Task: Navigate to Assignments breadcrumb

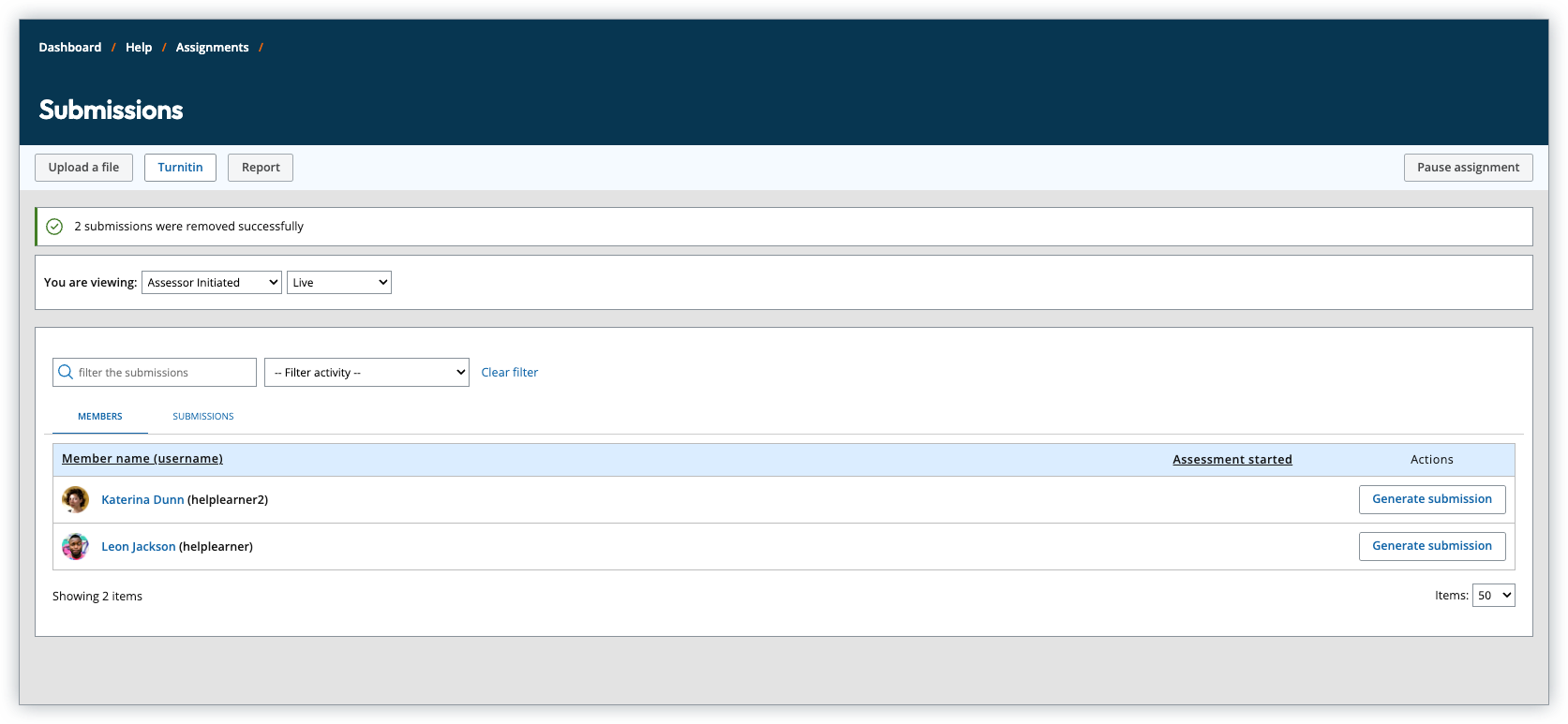Action: point(213,47)
